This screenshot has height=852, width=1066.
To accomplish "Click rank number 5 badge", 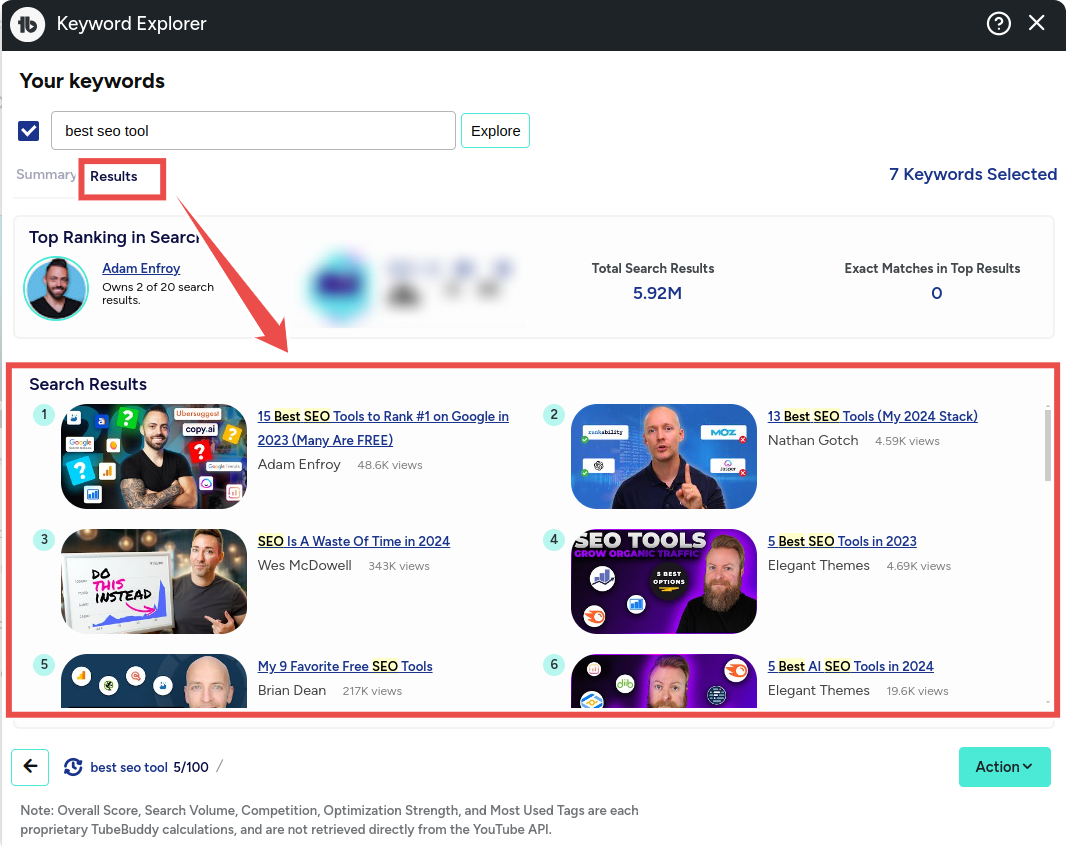I will coord(44,664).
